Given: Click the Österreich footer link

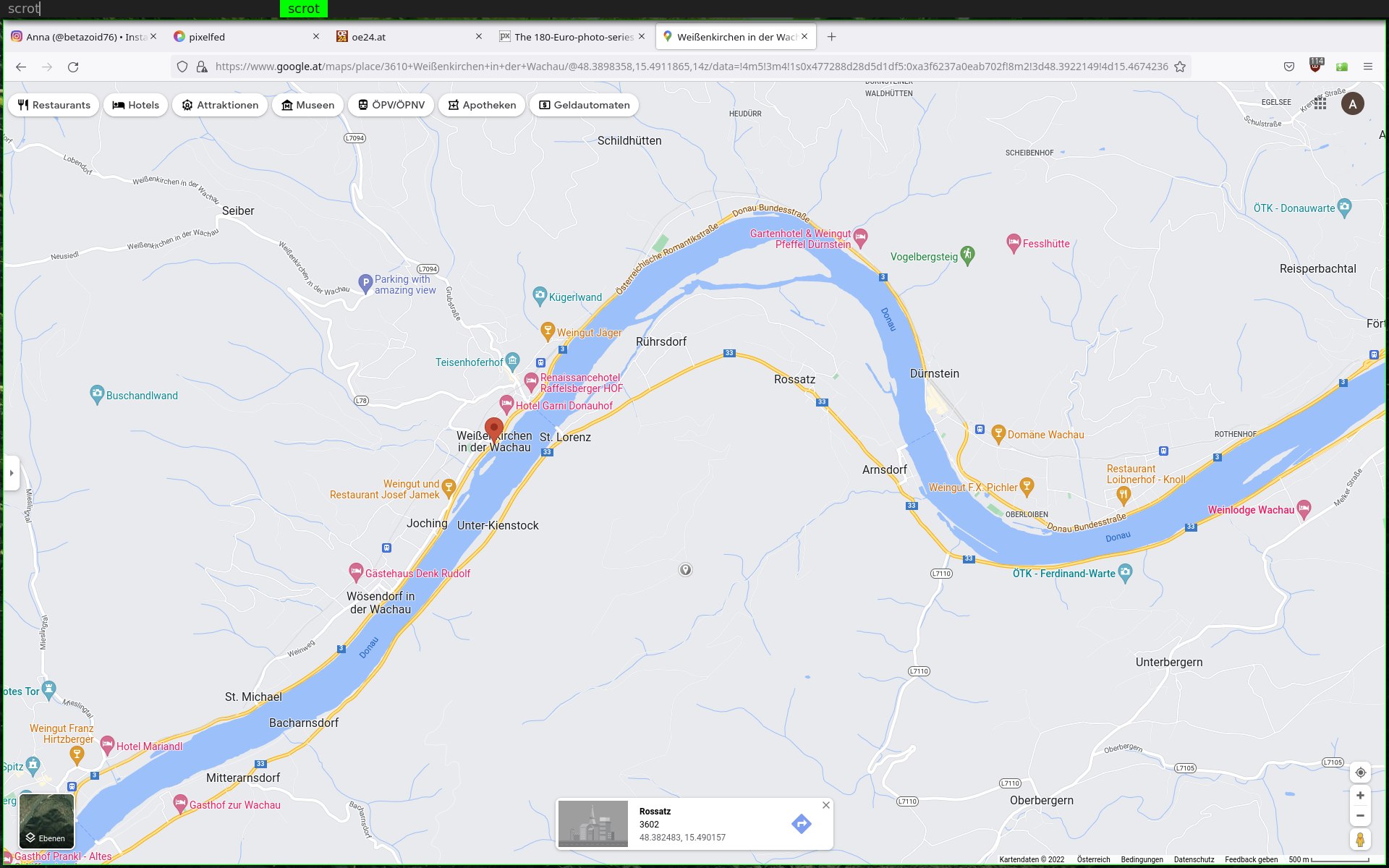Looking at the screenshot, I should [1093, 859].
